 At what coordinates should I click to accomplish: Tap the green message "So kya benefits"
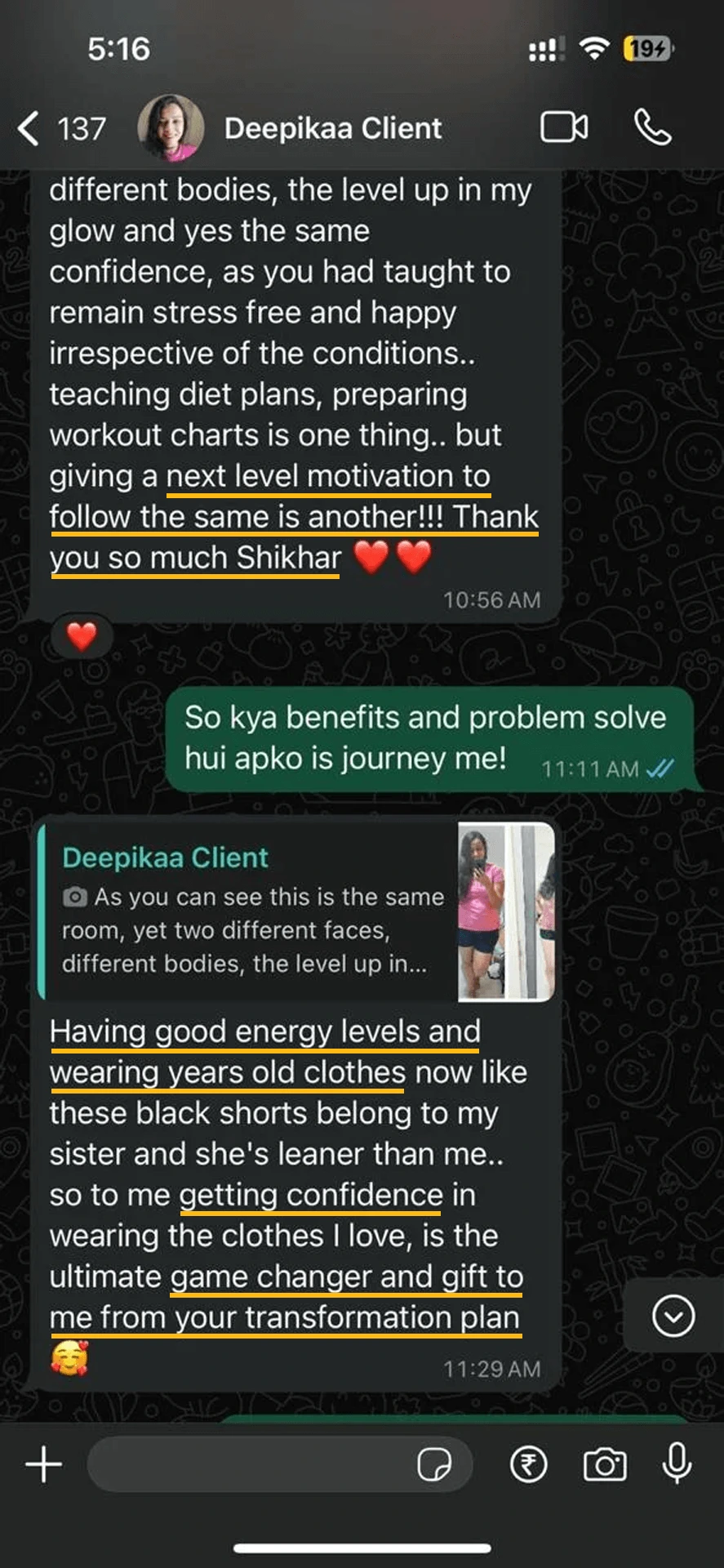tap(429, 738)
